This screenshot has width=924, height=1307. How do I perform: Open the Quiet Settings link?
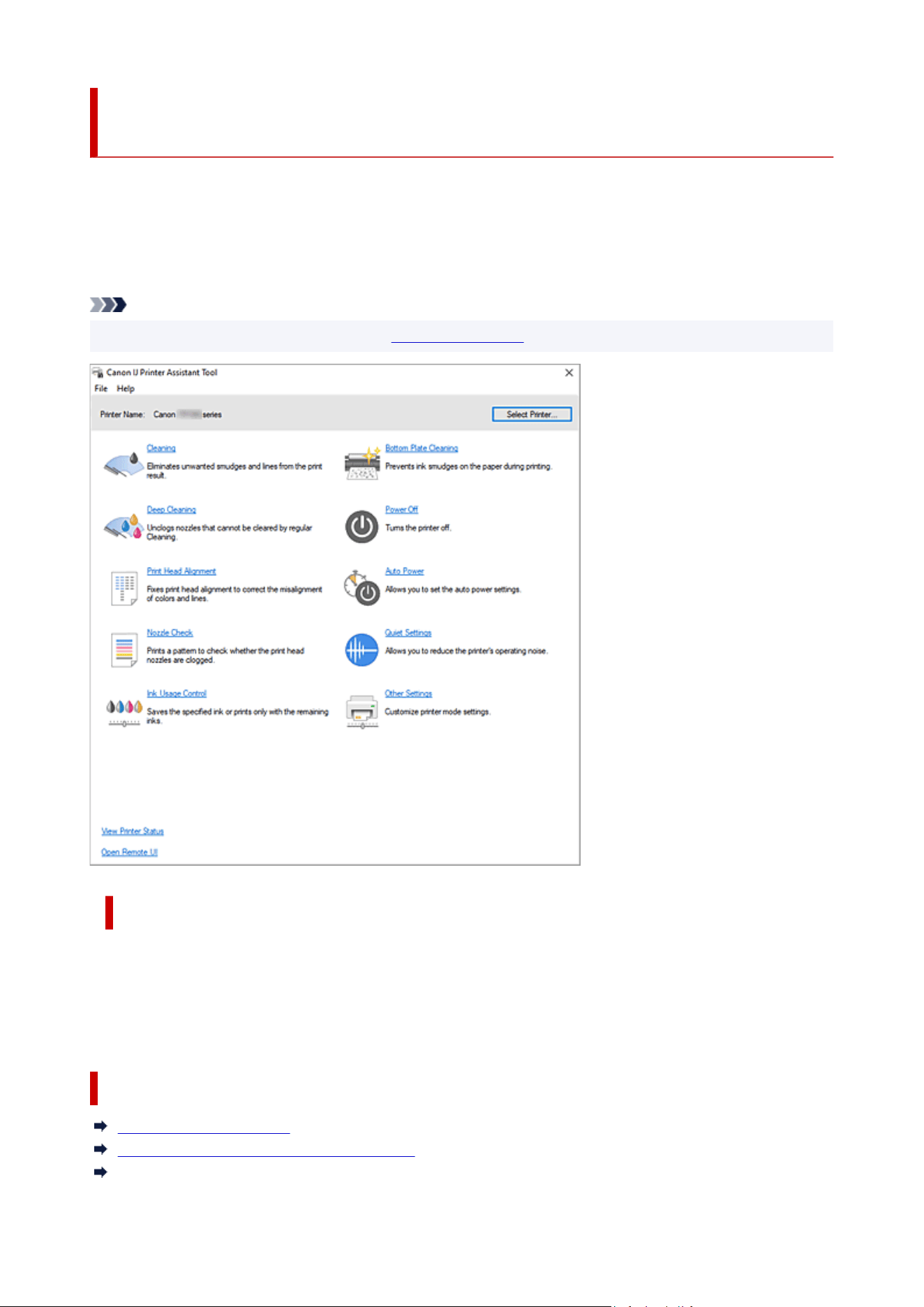tap(408, 633)
